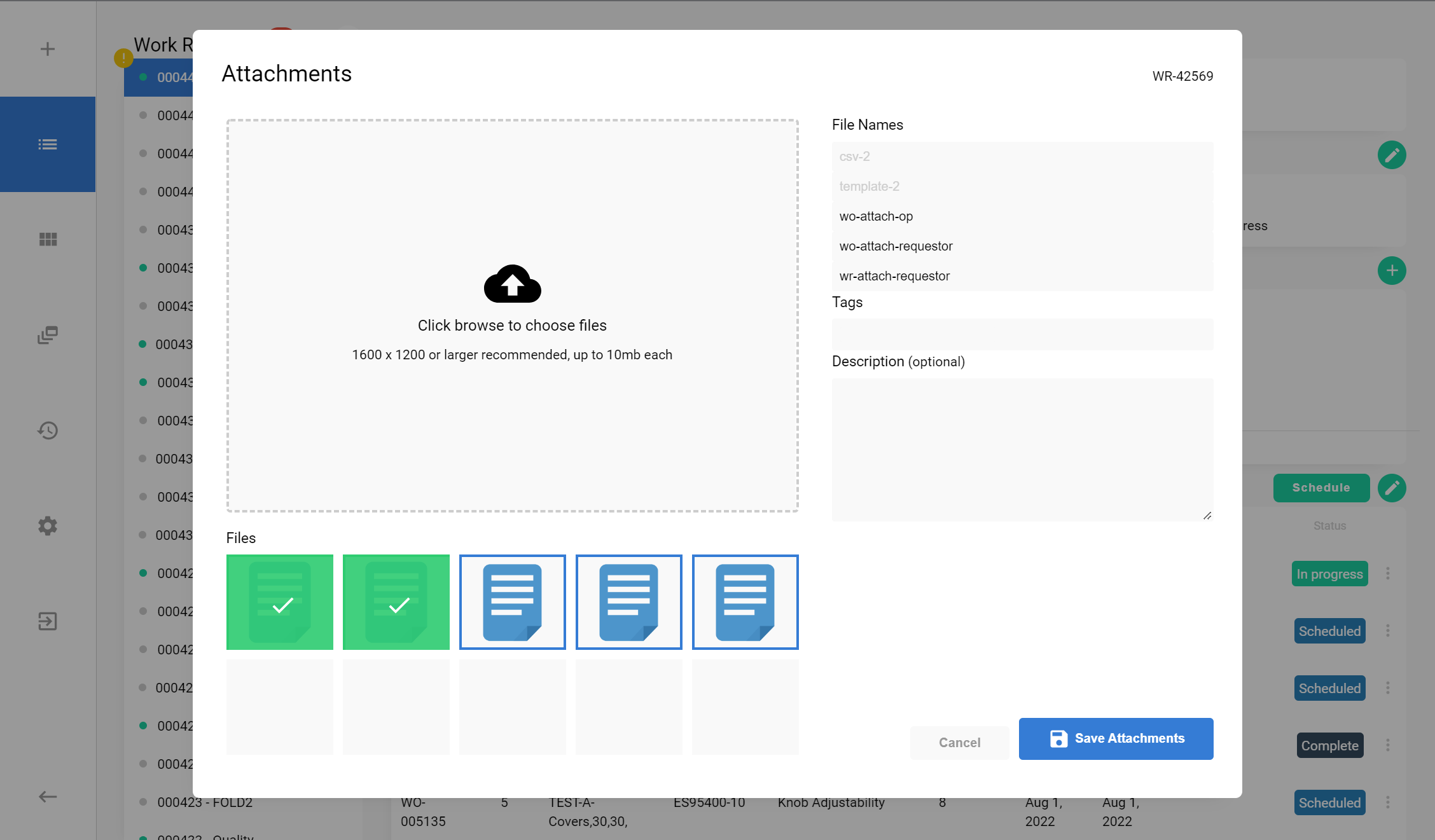Click the browse files upload area

point(512,315)
